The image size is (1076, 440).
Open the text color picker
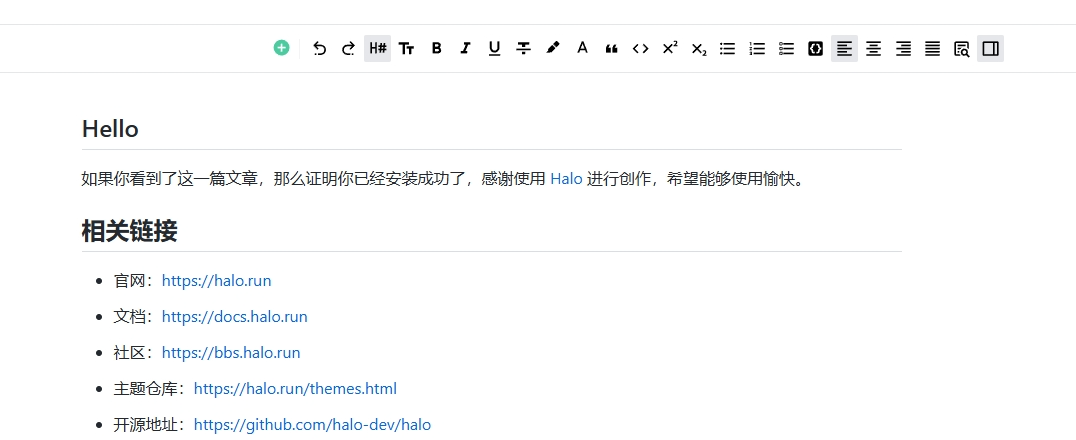click(x=582, y=48)
